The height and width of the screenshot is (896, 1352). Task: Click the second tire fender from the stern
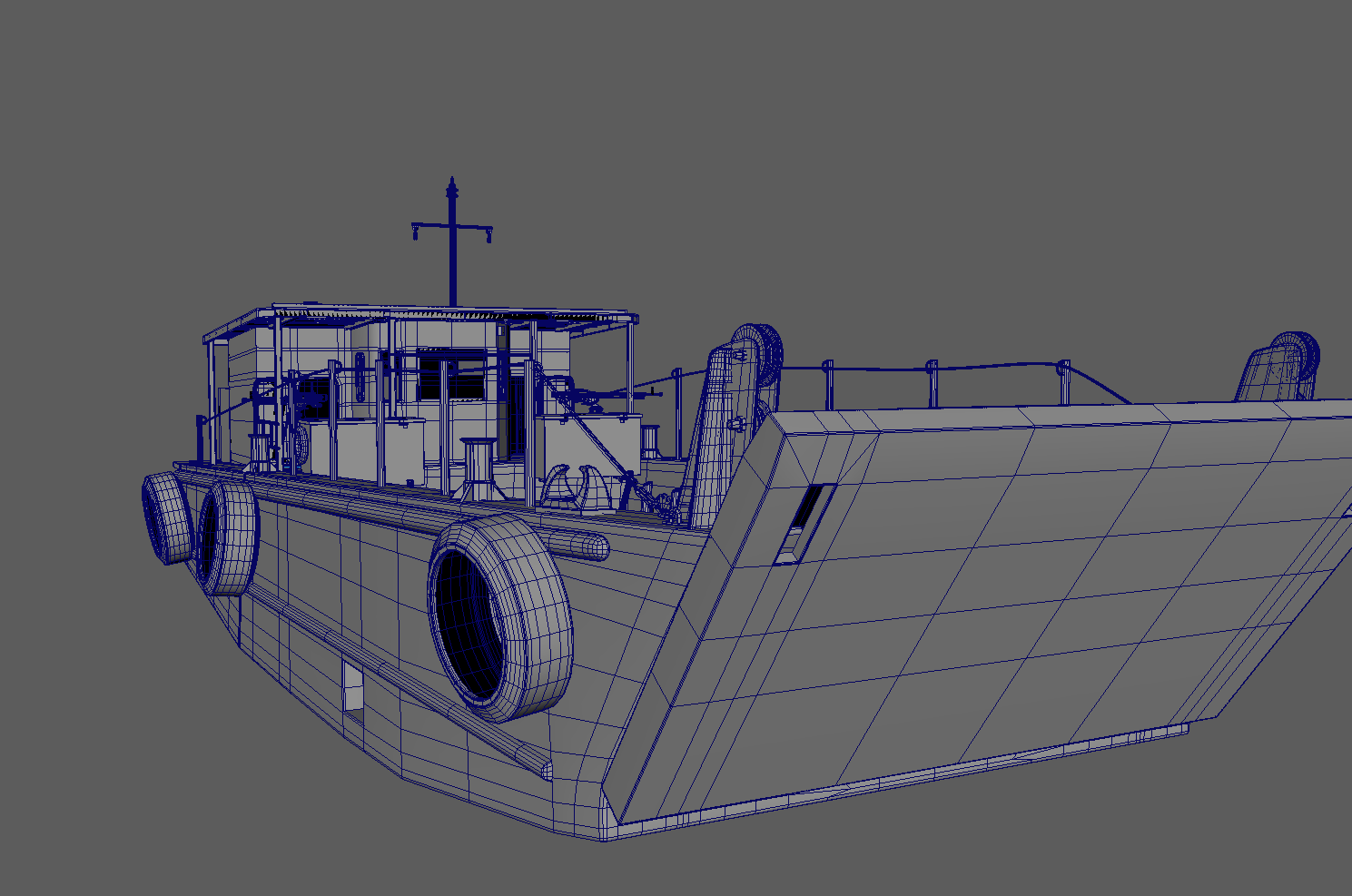point(229,537)
